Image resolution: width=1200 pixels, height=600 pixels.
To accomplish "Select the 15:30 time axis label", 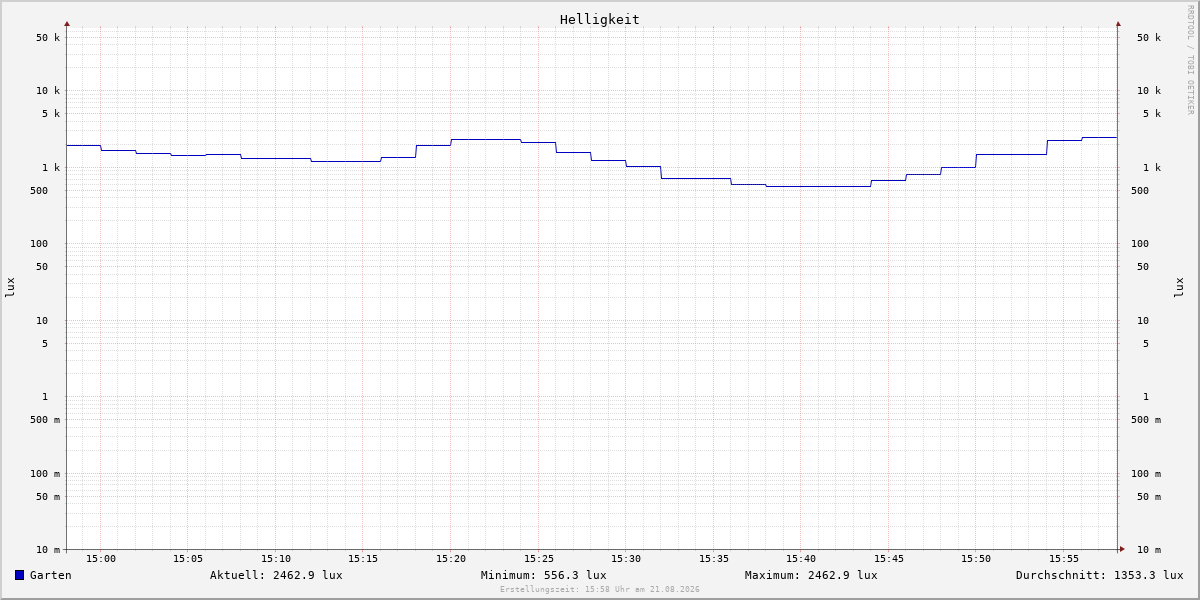I will coord(626,559).
